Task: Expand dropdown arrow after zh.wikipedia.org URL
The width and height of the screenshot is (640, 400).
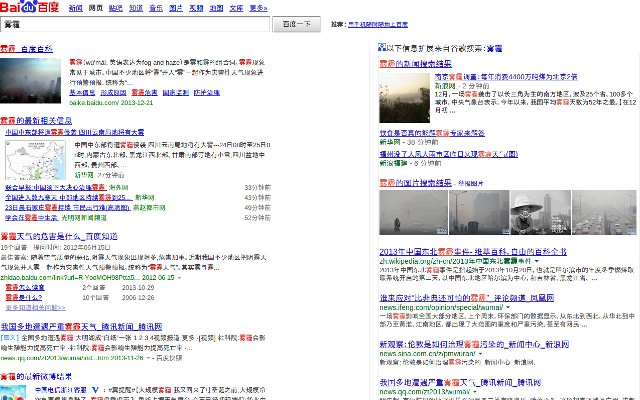Action: click(x=537, y=261)
